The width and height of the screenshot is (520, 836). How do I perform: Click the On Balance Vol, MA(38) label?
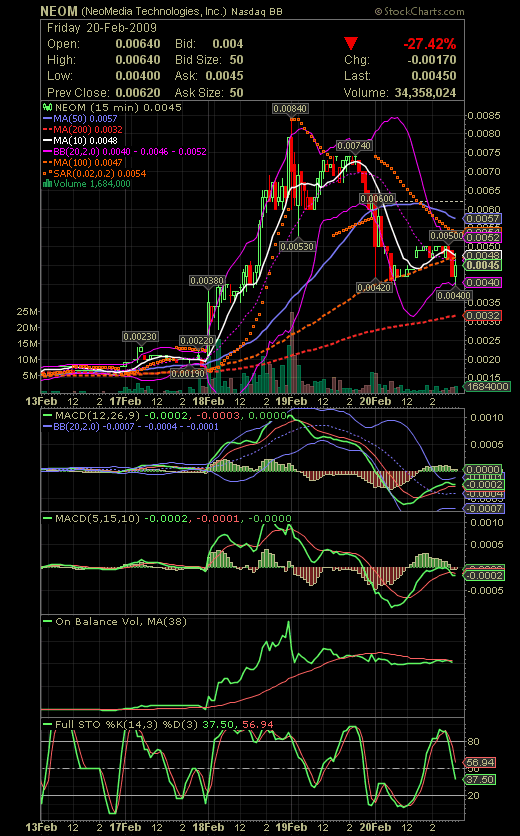(x=121, y=622)
